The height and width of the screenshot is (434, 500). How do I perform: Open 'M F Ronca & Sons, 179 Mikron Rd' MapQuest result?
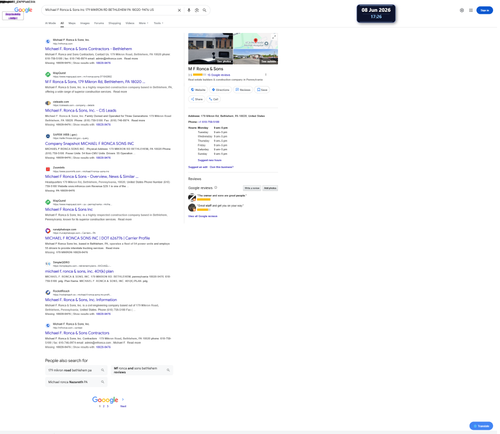pyautogui.click(x=95, y=82)
